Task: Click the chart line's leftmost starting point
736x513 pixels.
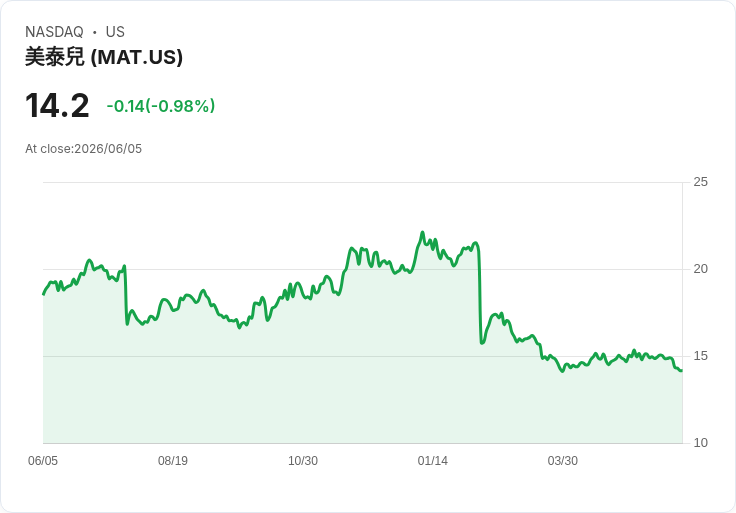Action: tap(44, 294)
